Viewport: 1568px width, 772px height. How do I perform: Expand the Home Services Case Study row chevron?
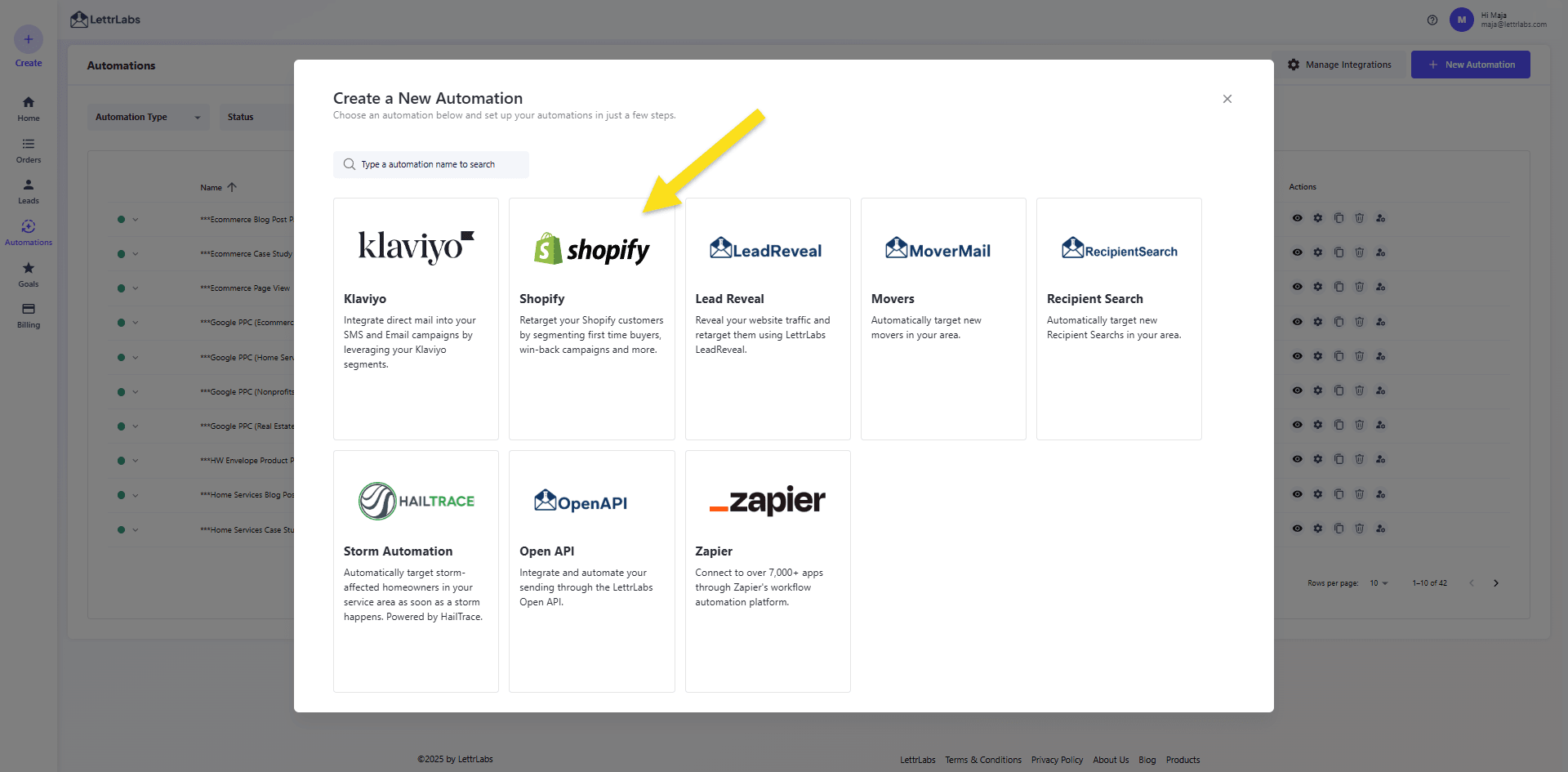[x=136, y=530]
